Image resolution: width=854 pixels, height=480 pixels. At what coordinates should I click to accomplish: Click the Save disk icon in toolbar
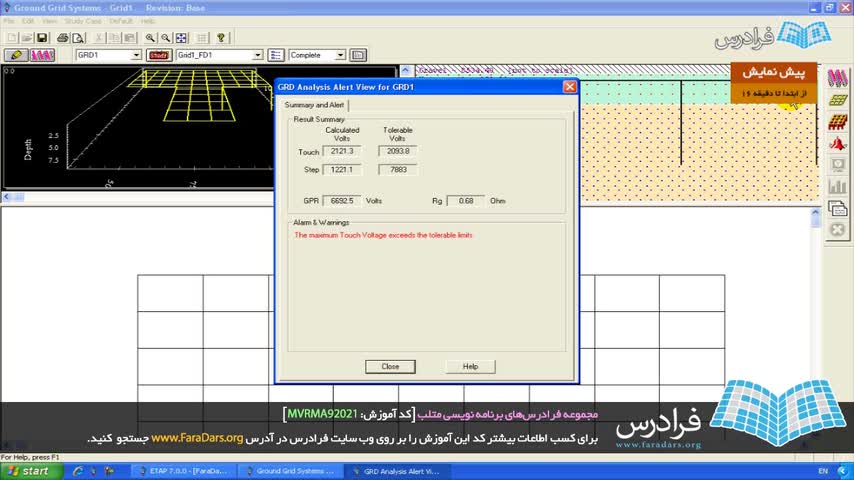[42, 38]
